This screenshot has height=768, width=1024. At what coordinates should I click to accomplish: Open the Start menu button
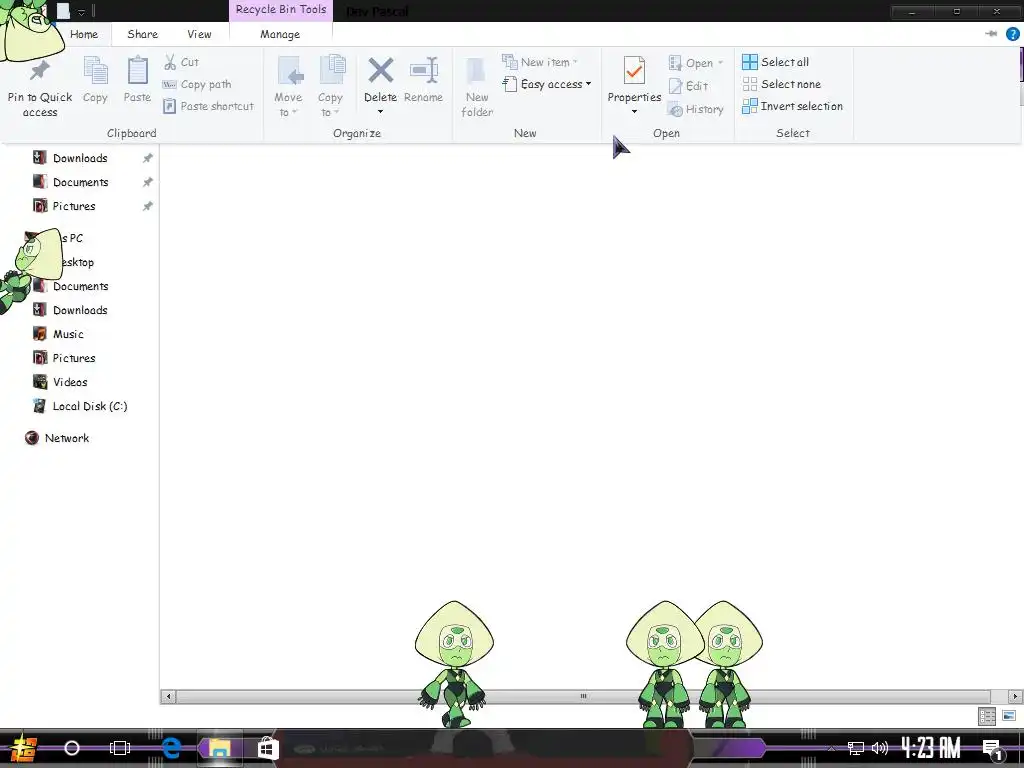pyautogui.click(x=24, y=748)
